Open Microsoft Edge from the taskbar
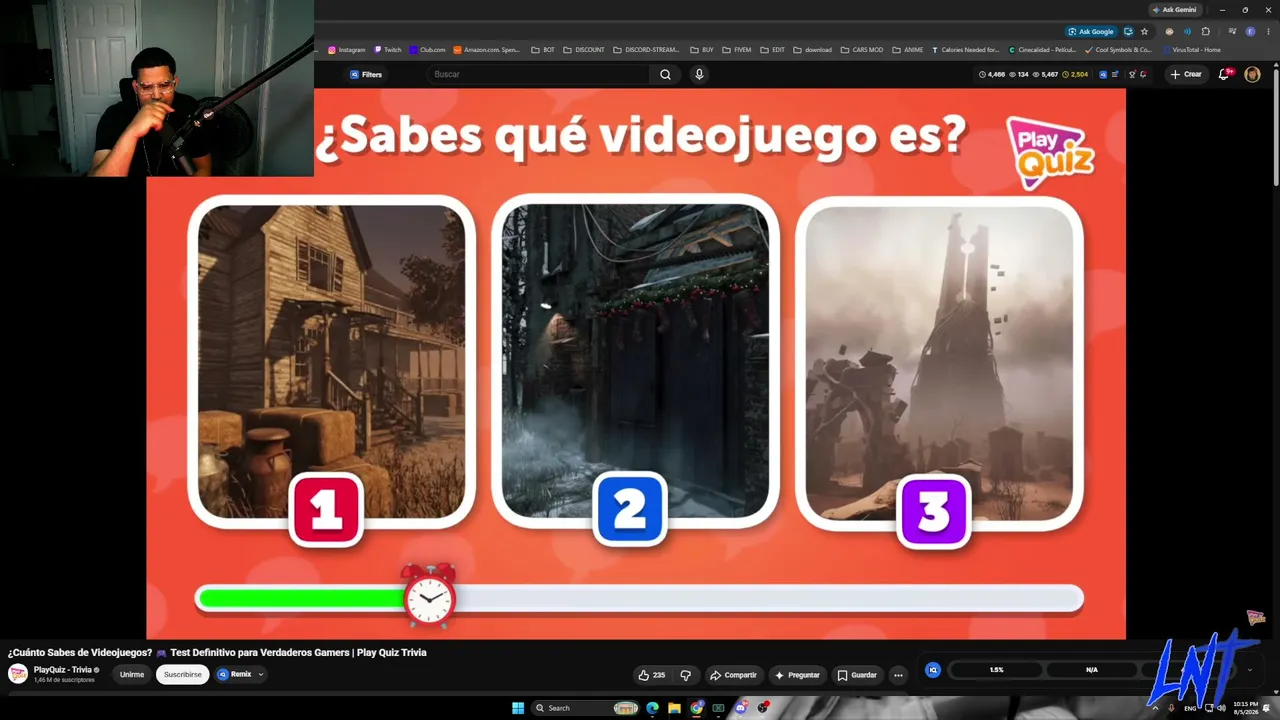This screenshot has width=1280, height=720. (x=653, y=708)
